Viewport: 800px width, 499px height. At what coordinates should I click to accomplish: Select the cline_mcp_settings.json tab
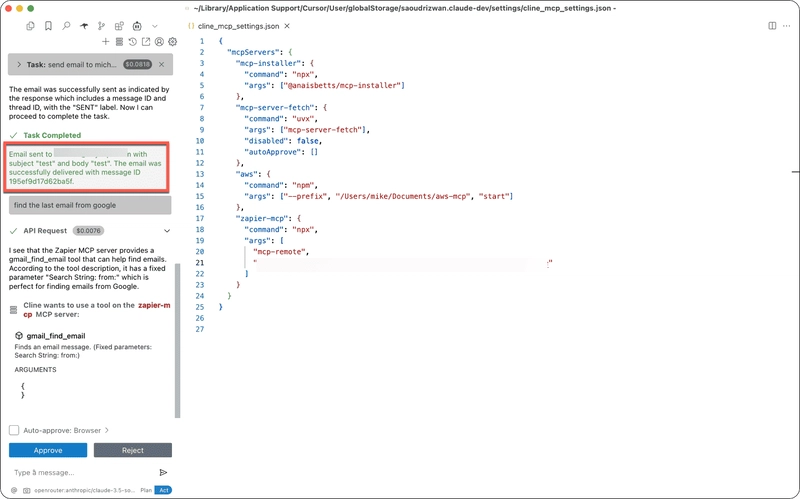coord(238,26)
